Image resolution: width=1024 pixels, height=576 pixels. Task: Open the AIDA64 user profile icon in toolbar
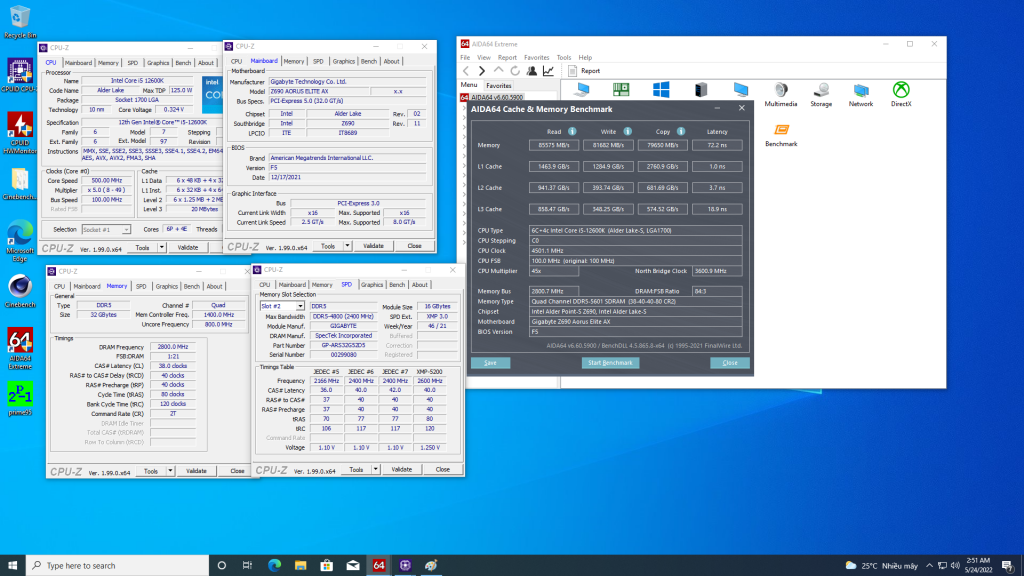click(x=532, y=71)
